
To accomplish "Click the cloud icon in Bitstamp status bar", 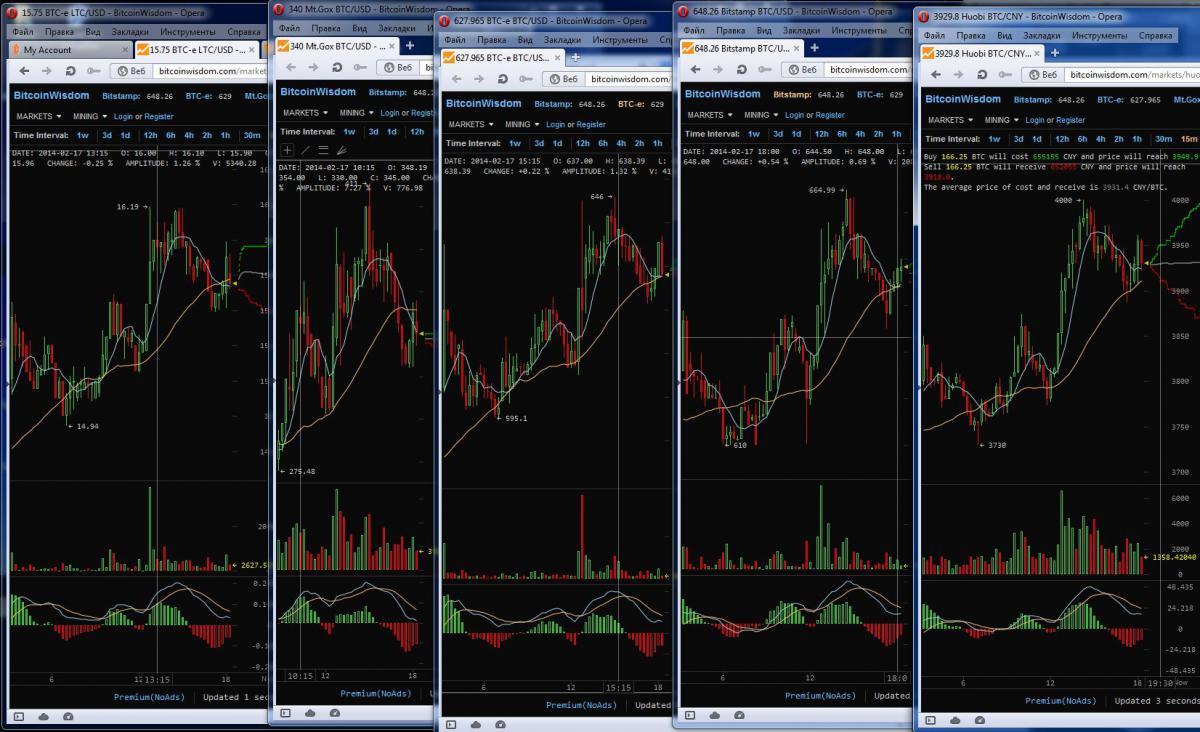I will point(716,715).
